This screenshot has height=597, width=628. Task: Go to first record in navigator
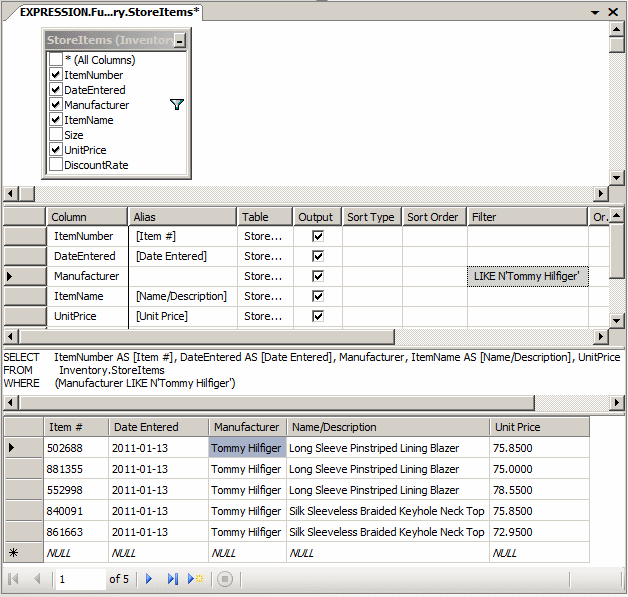click(13, 579)
